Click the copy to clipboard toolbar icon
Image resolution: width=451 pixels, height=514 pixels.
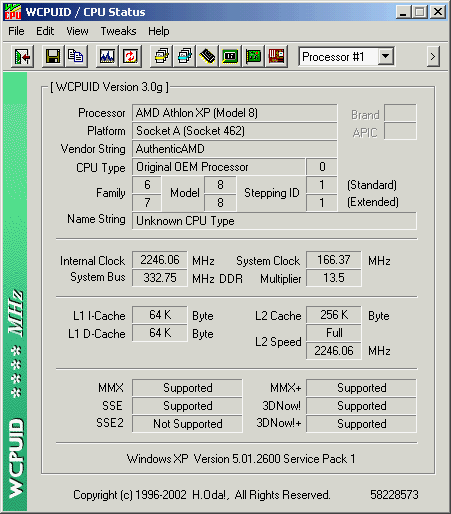[x=76, y=57]
